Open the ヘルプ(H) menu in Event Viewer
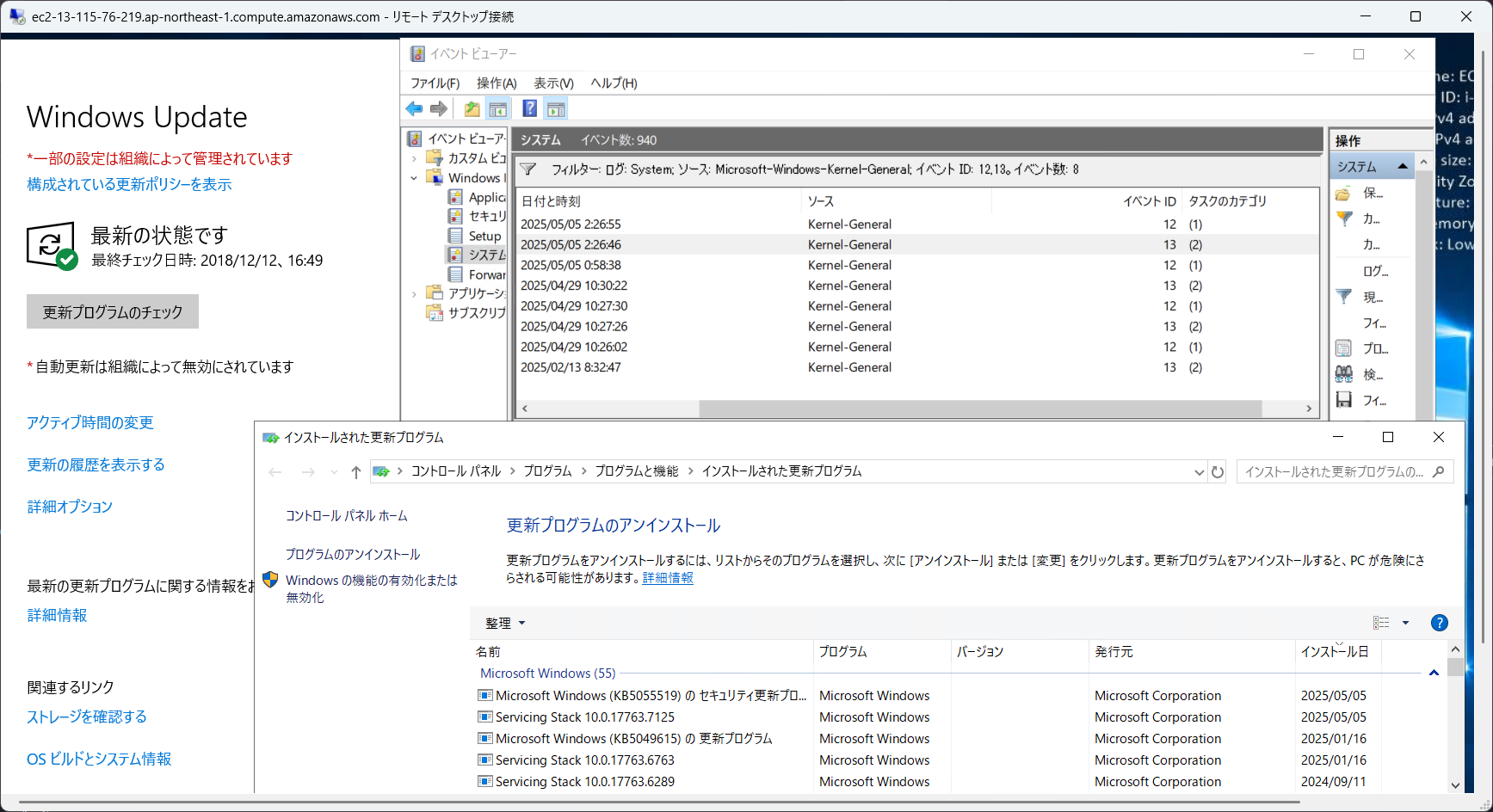The width and height of the screenshot is (1493, 812). 614,83
